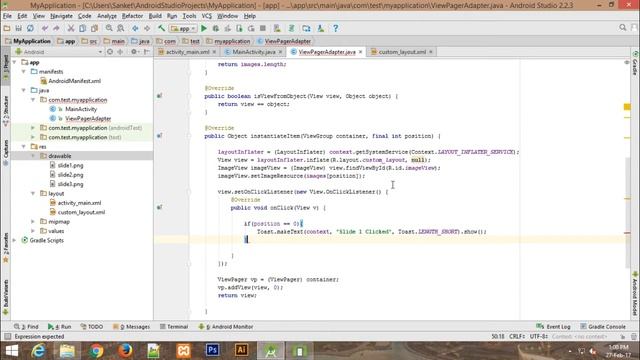
Task: Open the Gradle Console panel
Action: 603,327
